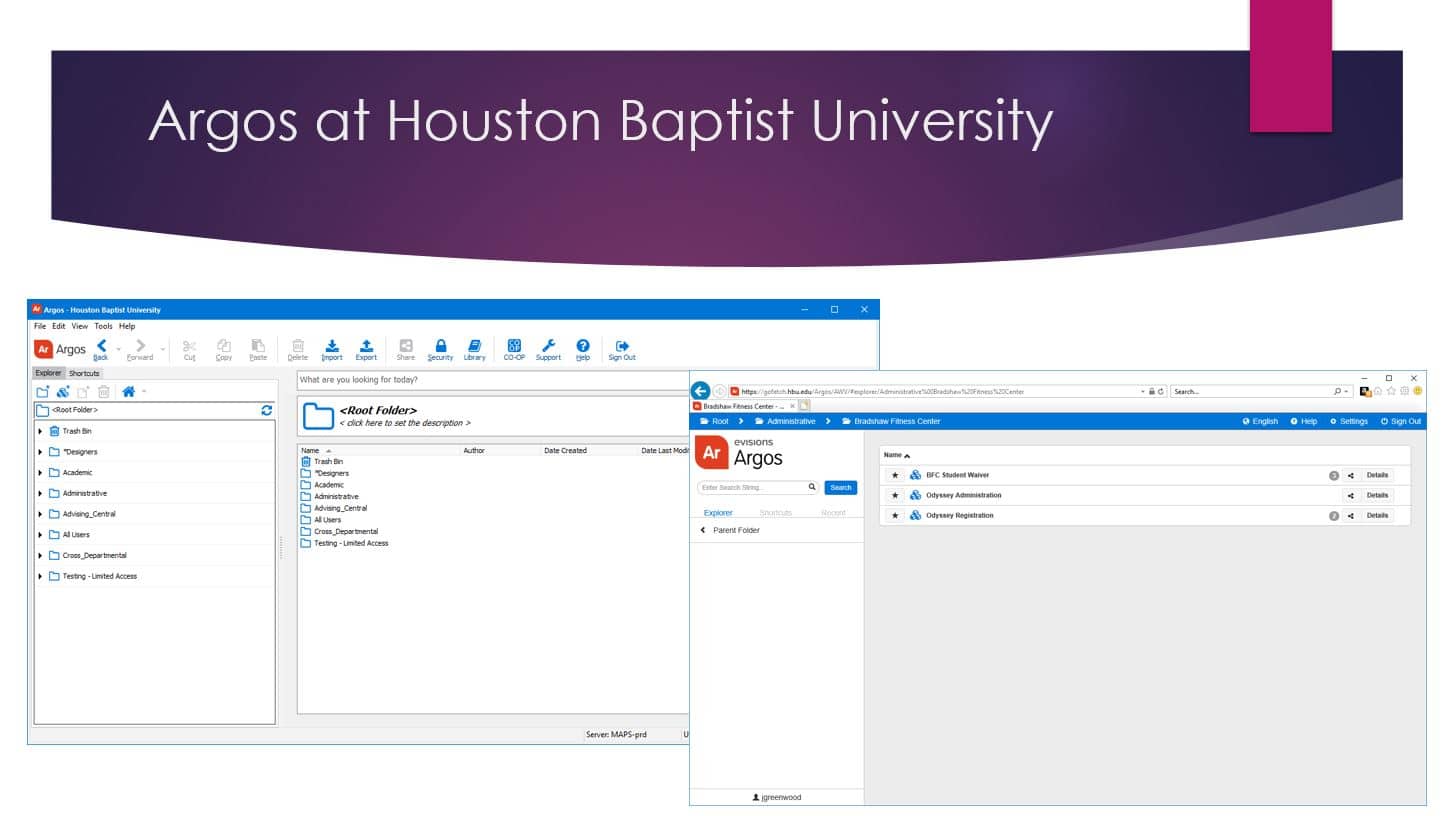Viewport: 1454px width, 816px height.
Task: Click English language selector
Action: [x=1260, y=421]
